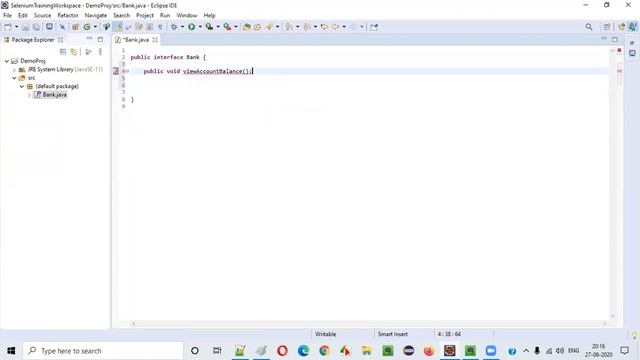Open the File menu

click(7, 16)
